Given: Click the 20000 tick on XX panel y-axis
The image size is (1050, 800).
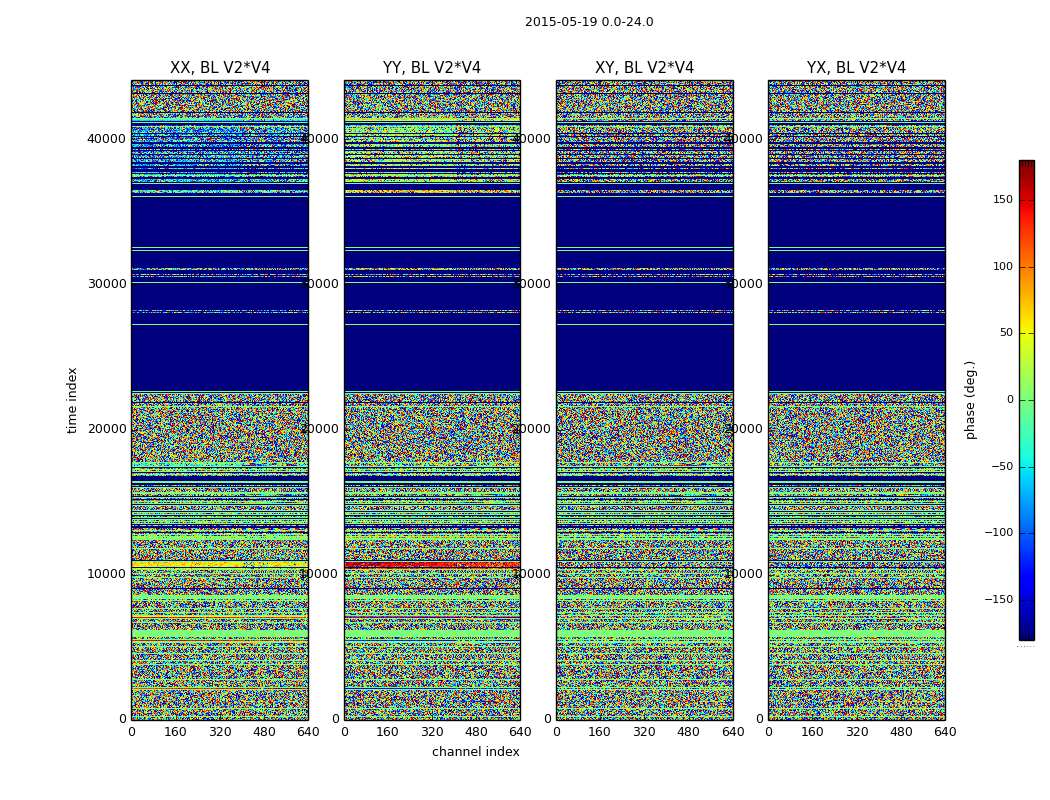Looking at the screenshot, I should pyautogui.click(x=106, y=428).
